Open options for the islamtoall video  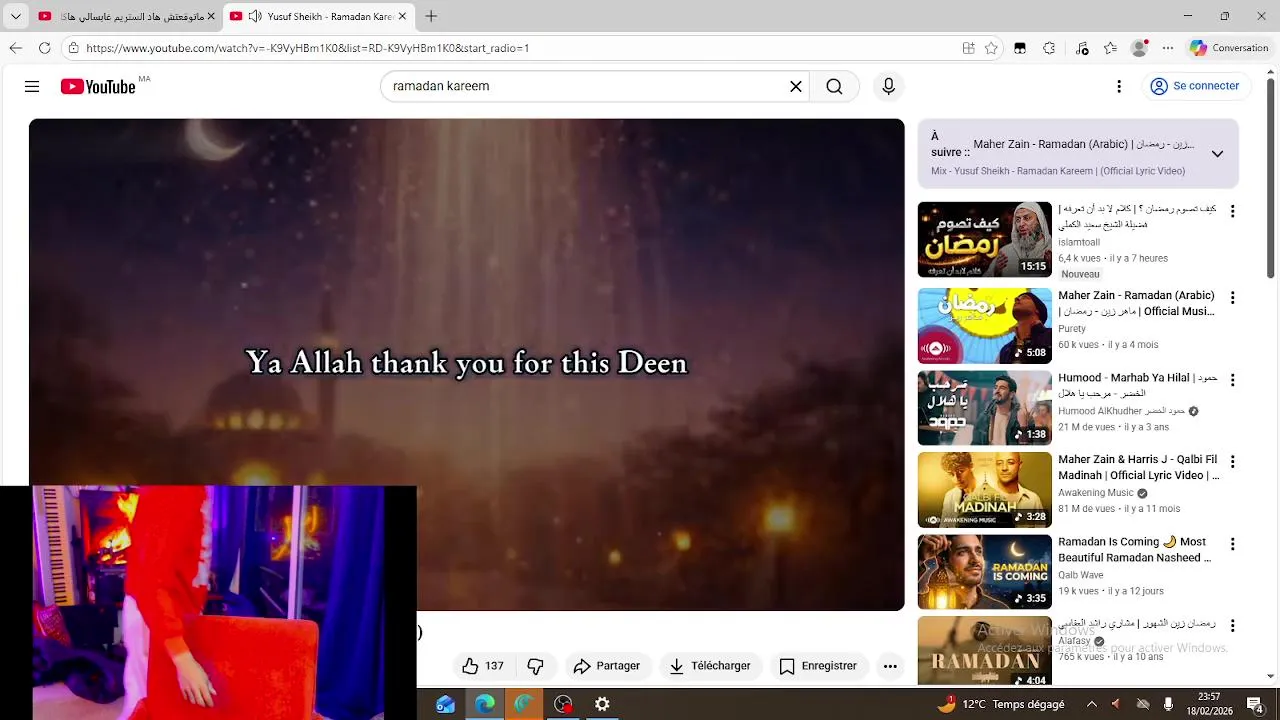(1232, 212)
